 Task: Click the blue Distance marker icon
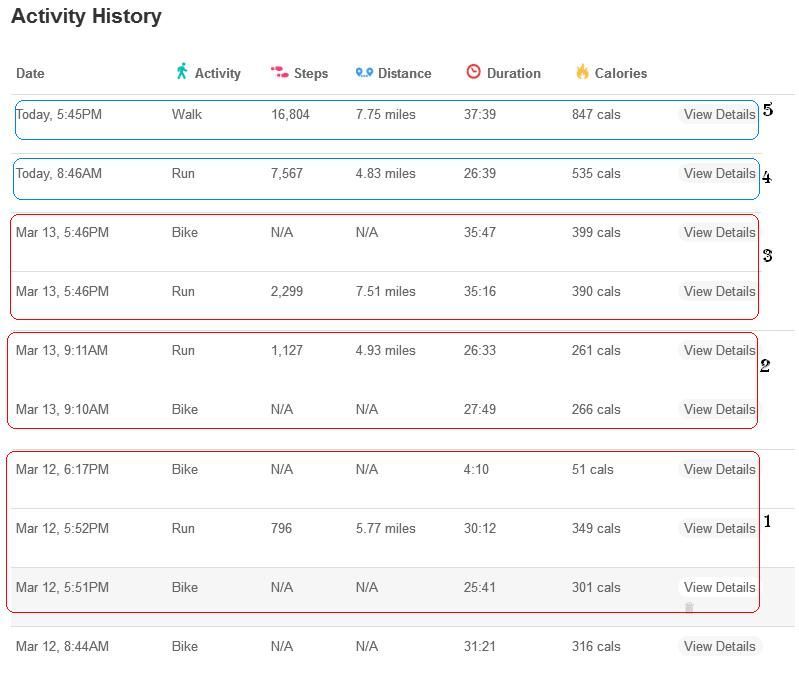pyautogui.click(x=364, y=72)
